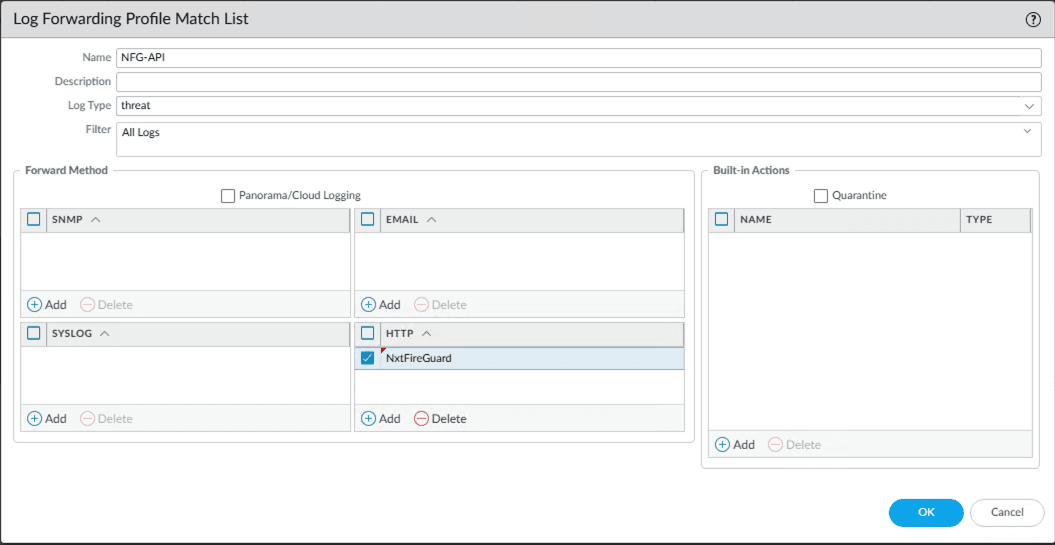
Task: Enable the Quarantine checkbox
Action: pyautogui.click(x=821, y=196)
